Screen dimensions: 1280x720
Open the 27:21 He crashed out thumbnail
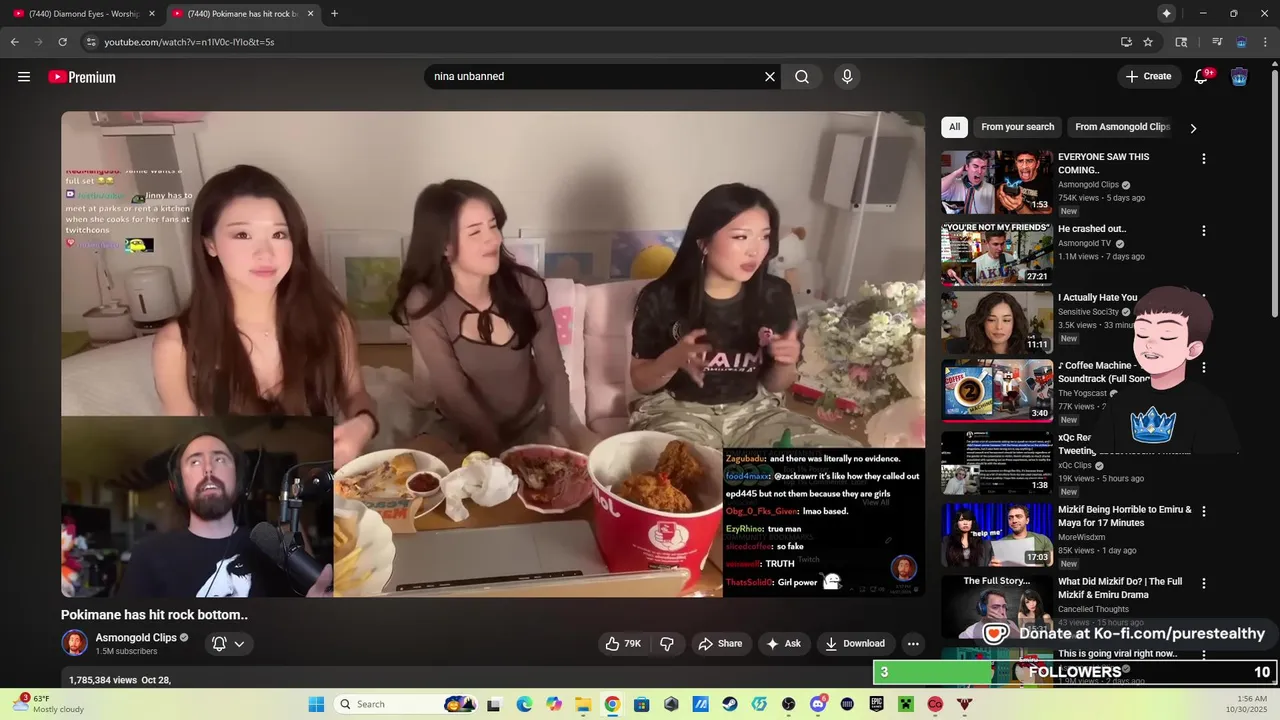pyautogui.click(x=997, y=254)
